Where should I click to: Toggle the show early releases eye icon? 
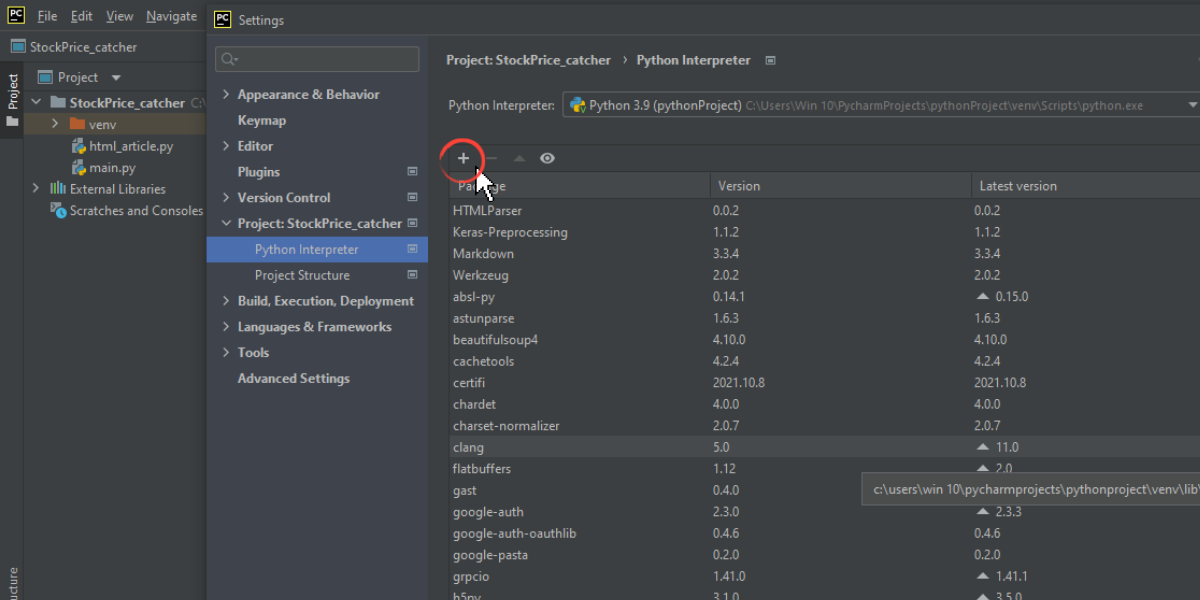tap(547, 158)
